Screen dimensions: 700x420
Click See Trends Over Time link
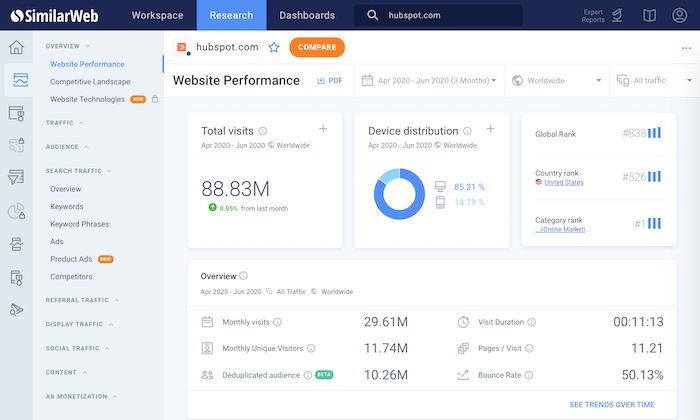612,404
